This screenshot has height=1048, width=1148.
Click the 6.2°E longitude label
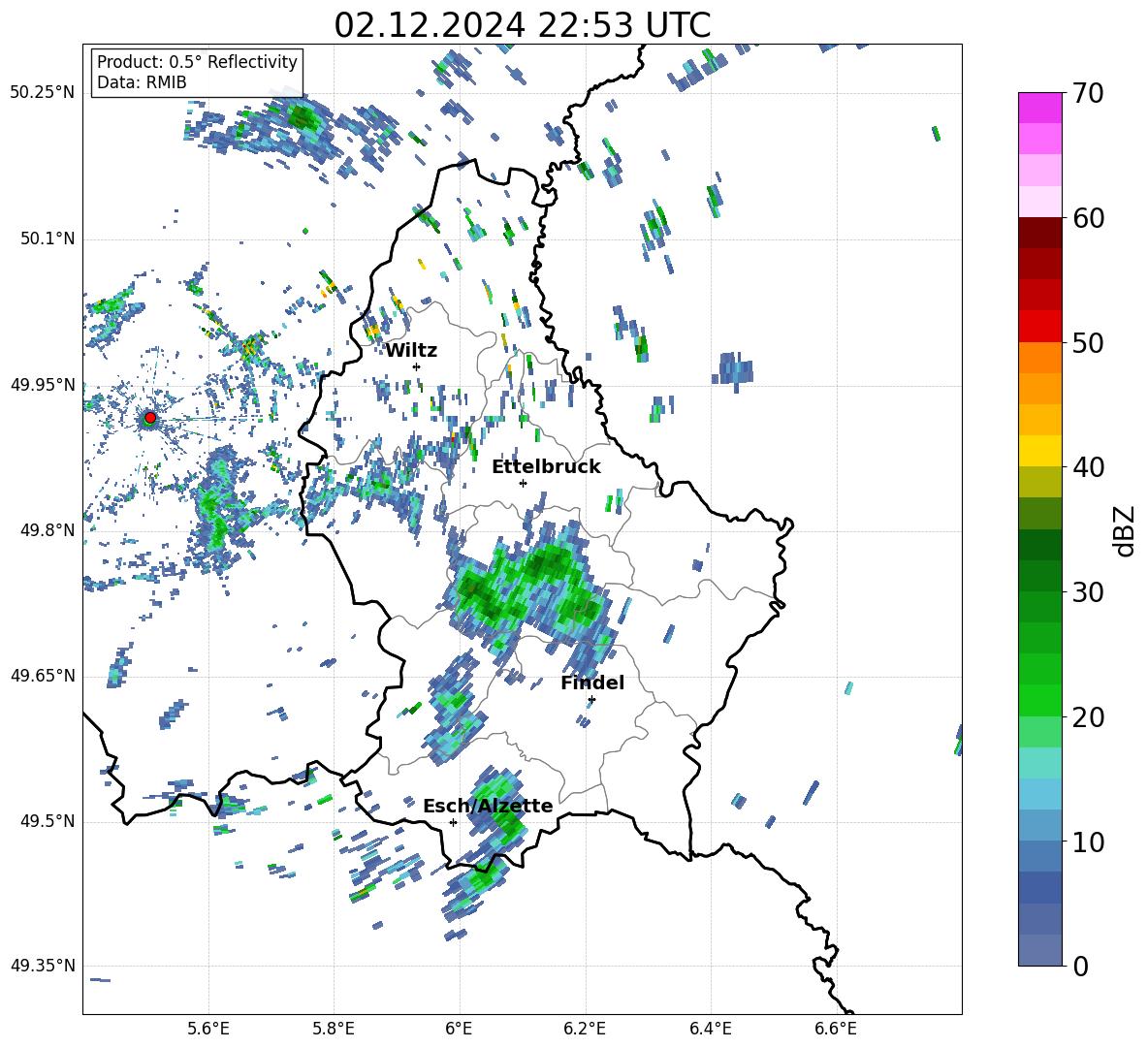coord(585,1029)
